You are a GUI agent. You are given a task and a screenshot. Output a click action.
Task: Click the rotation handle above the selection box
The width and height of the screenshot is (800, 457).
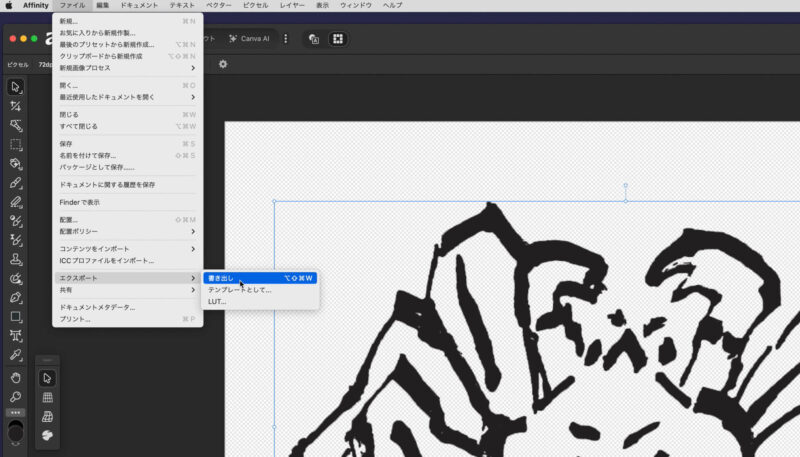click(626, 186)
